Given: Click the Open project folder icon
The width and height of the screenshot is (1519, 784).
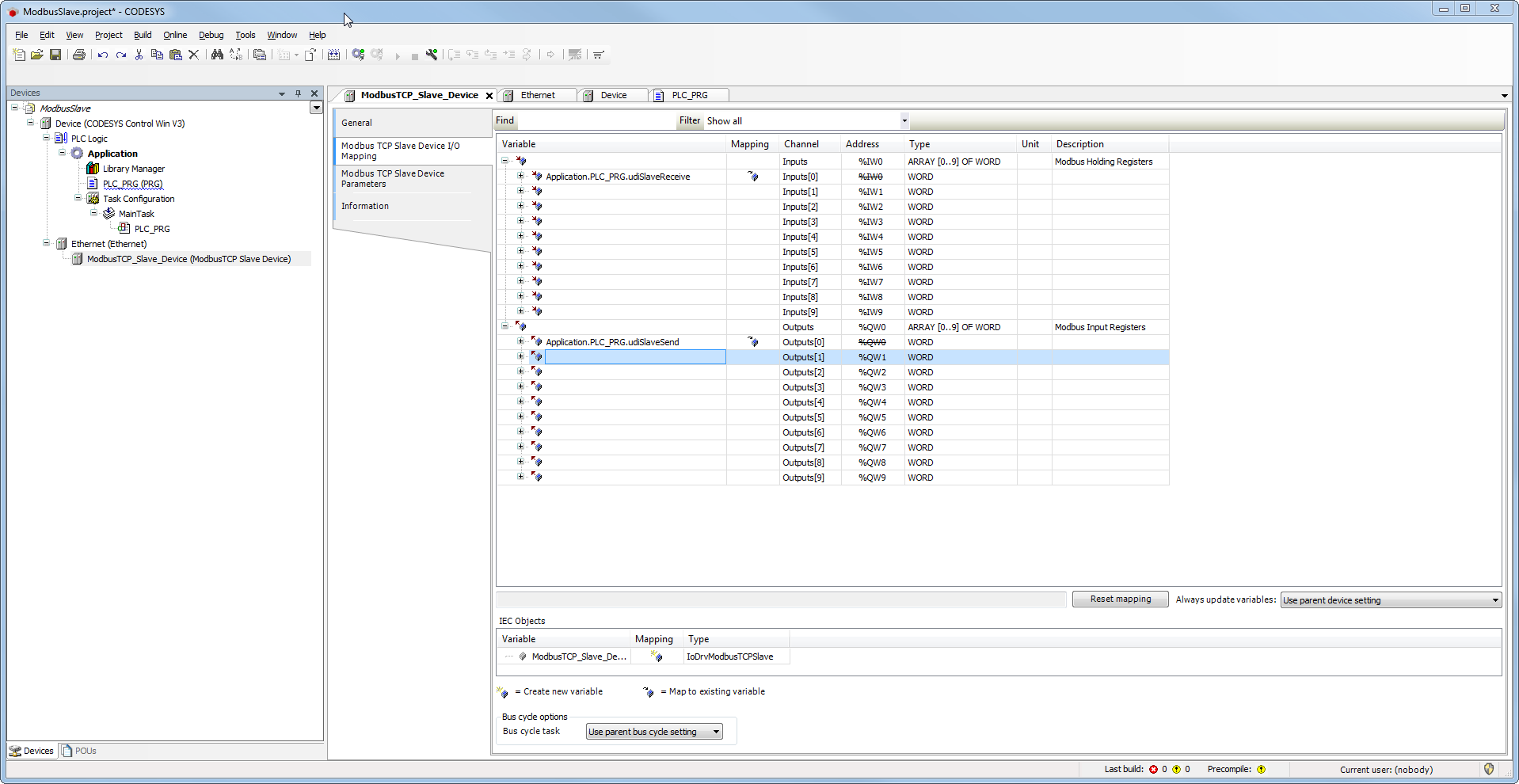Looking at the screenshot, I should point(37,55).
